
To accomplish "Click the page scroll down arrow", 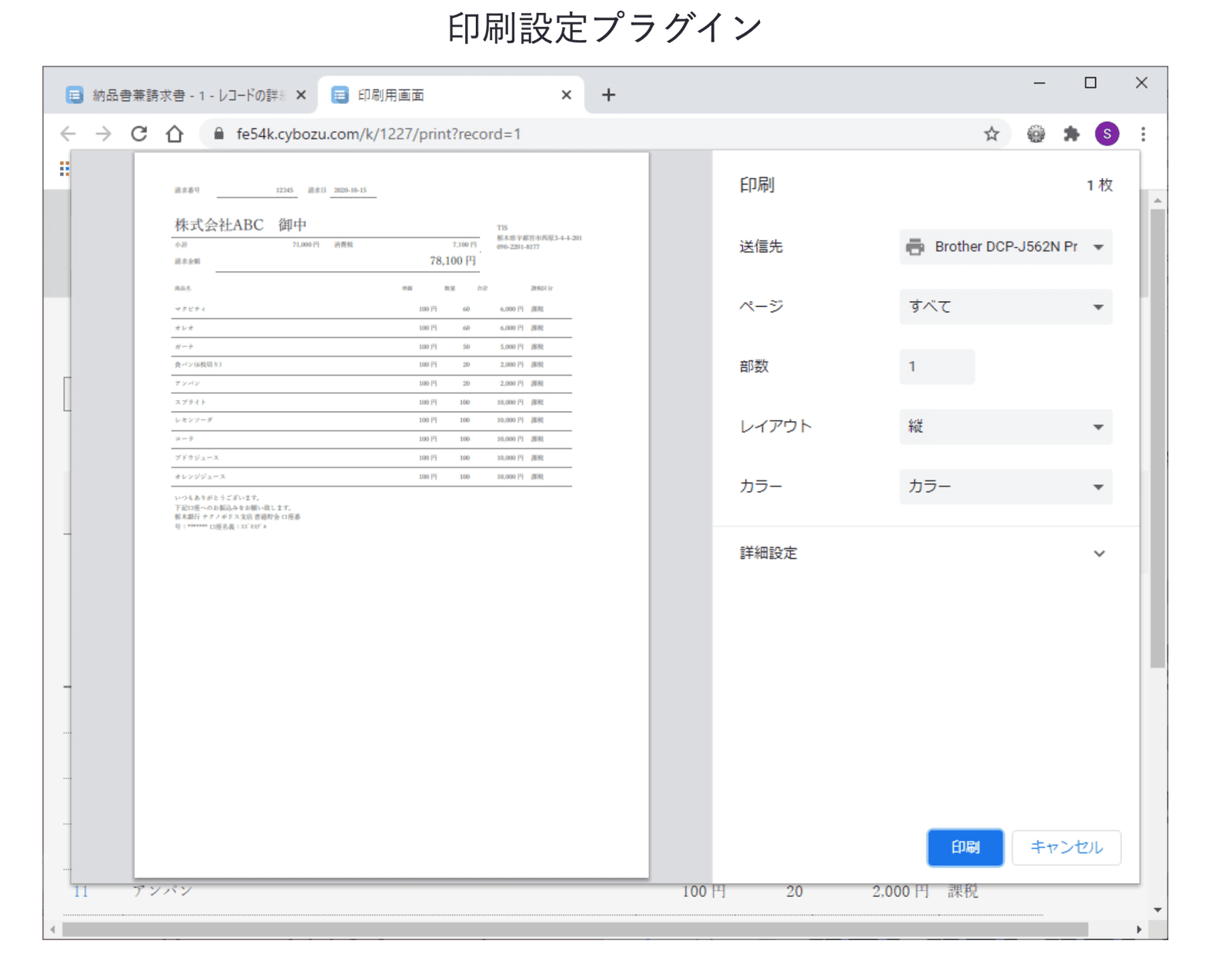I will pos(1157,910).
